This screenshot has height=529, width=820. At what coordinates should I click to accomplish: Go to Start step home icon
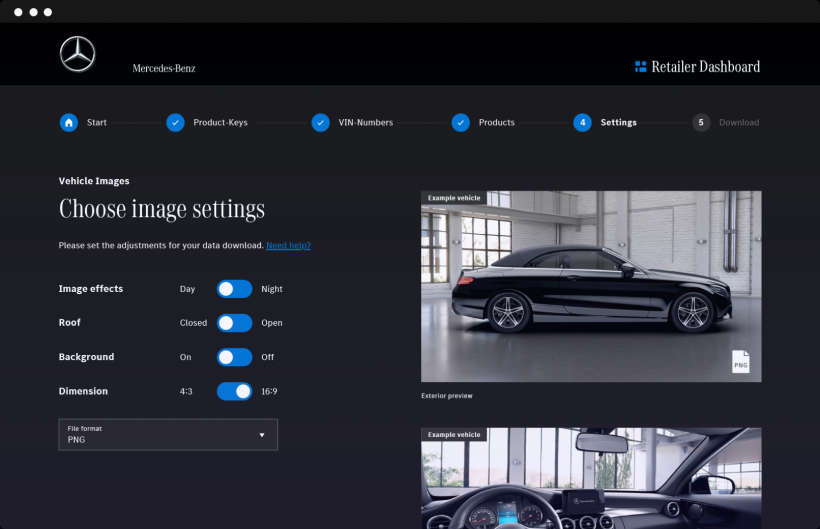[x=69, y=122]
